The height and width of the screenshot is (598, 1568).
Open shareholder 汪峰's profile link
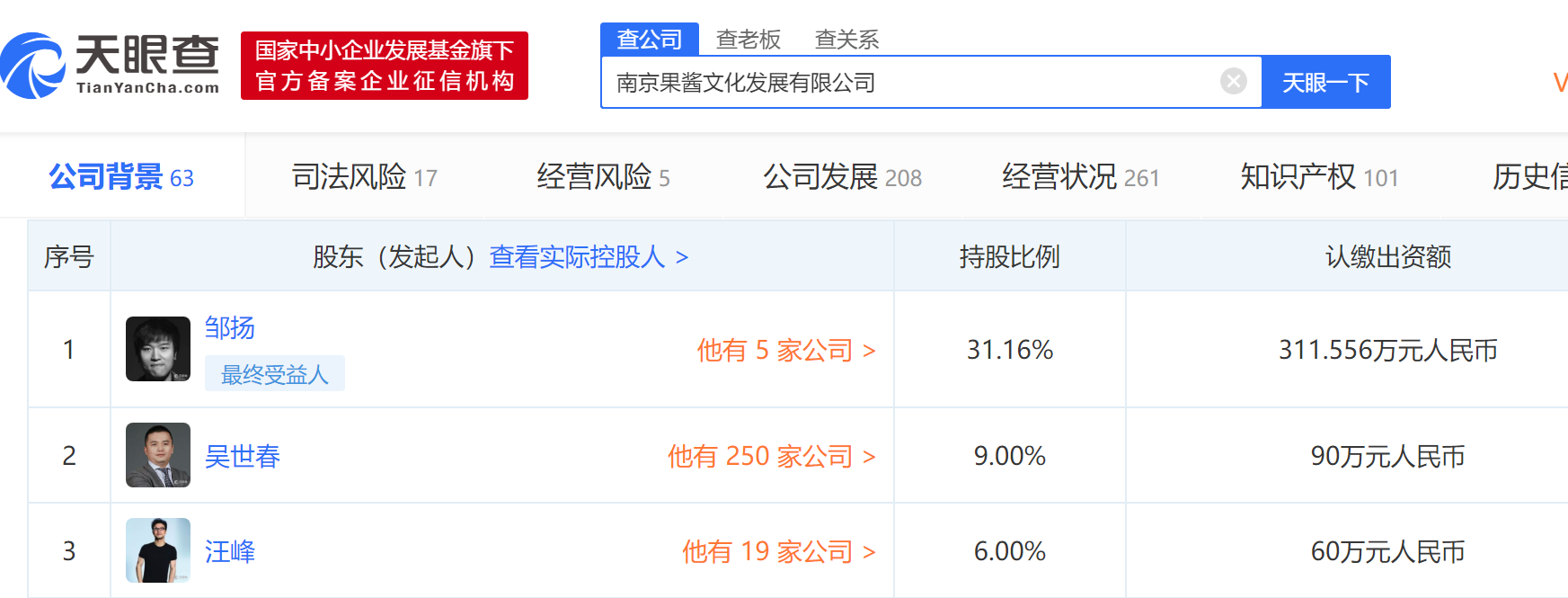click(x=230, y=551)
